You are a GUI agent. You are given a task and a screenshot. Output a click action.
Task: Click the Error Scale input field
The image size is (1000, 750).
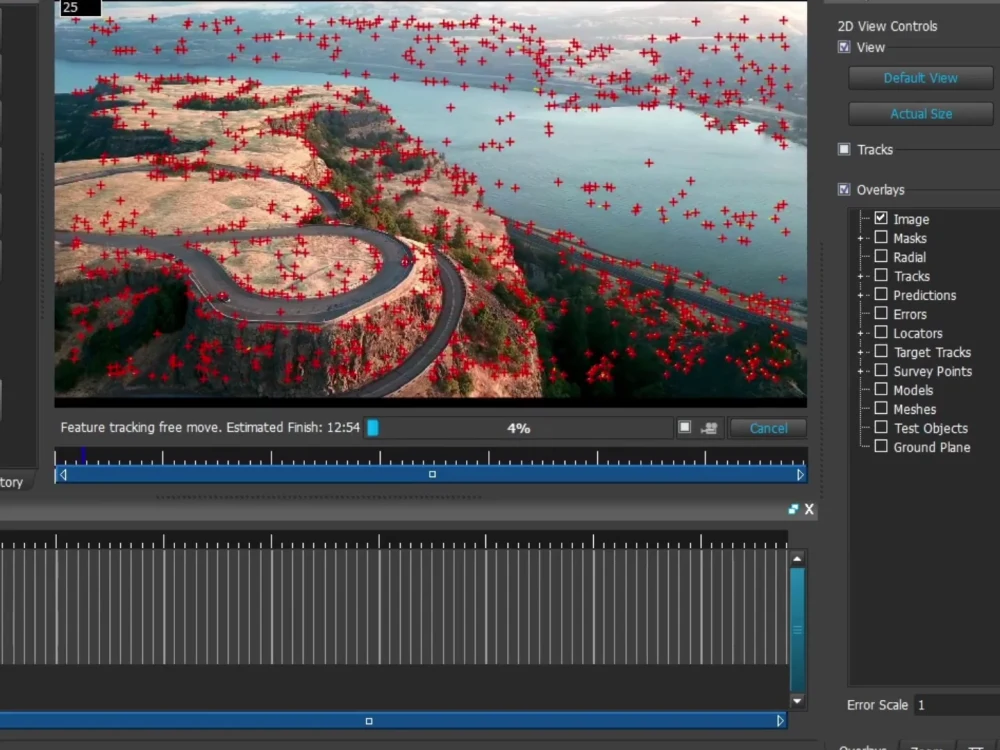click(957, 705)
